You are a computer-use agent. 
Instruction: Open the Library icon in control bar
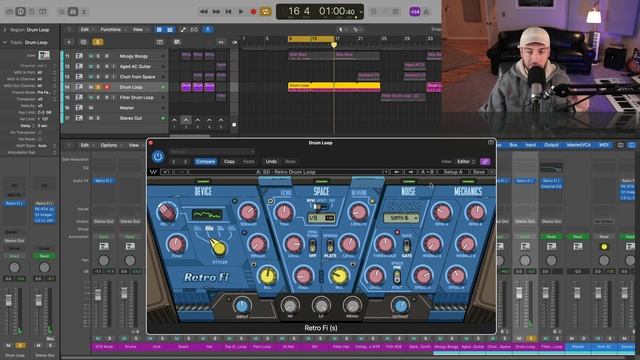(10, 12)
